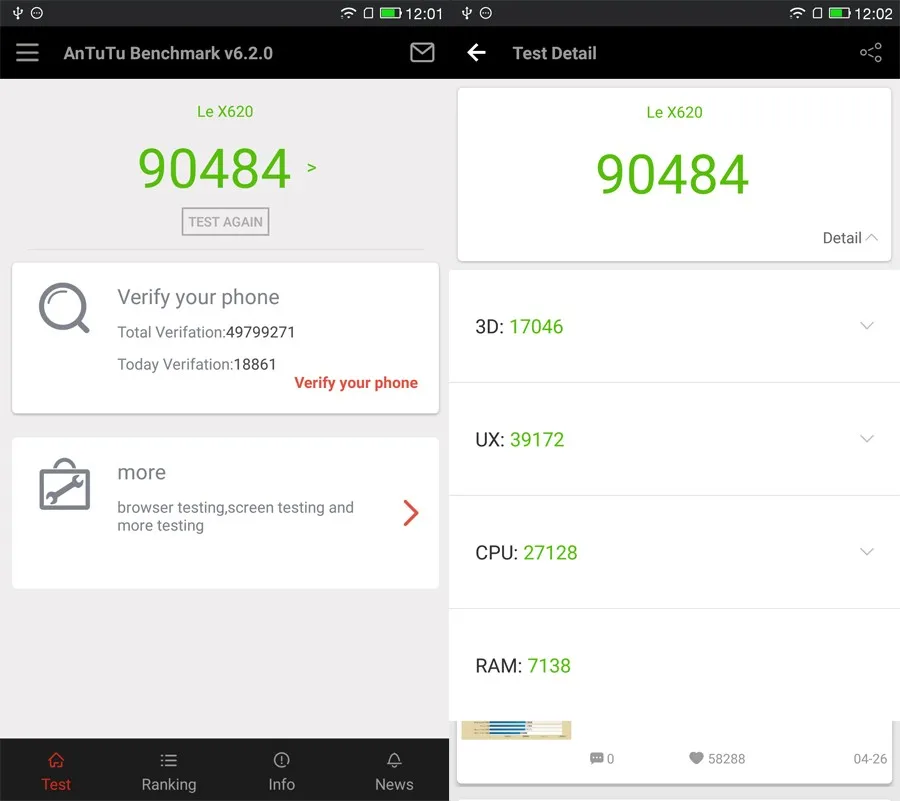This screenshot has height=801, width=900.
Task: Go back with the Test Detail arrow
Action: coord(476,53)
